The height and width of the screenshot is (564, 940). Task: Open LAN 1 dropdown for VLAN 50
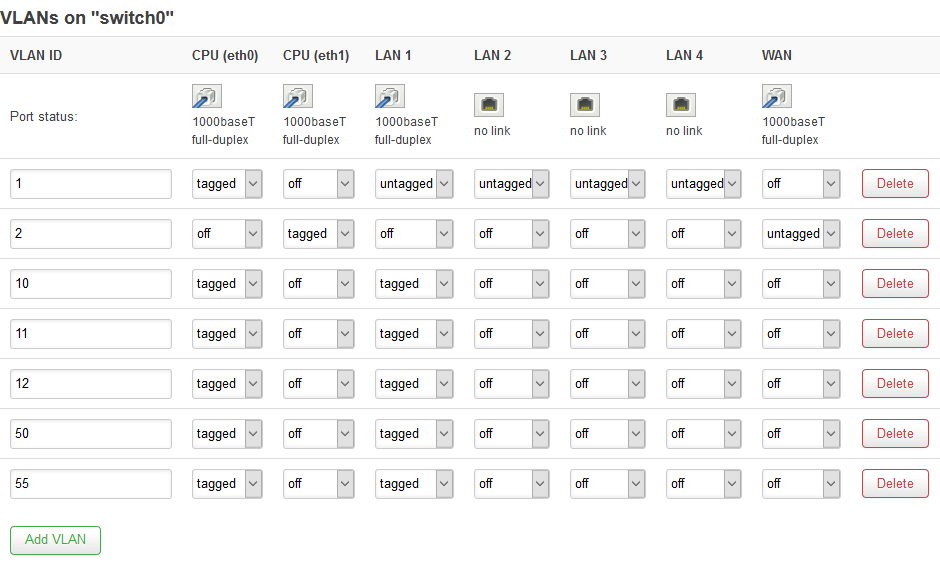tap(414, 434)
